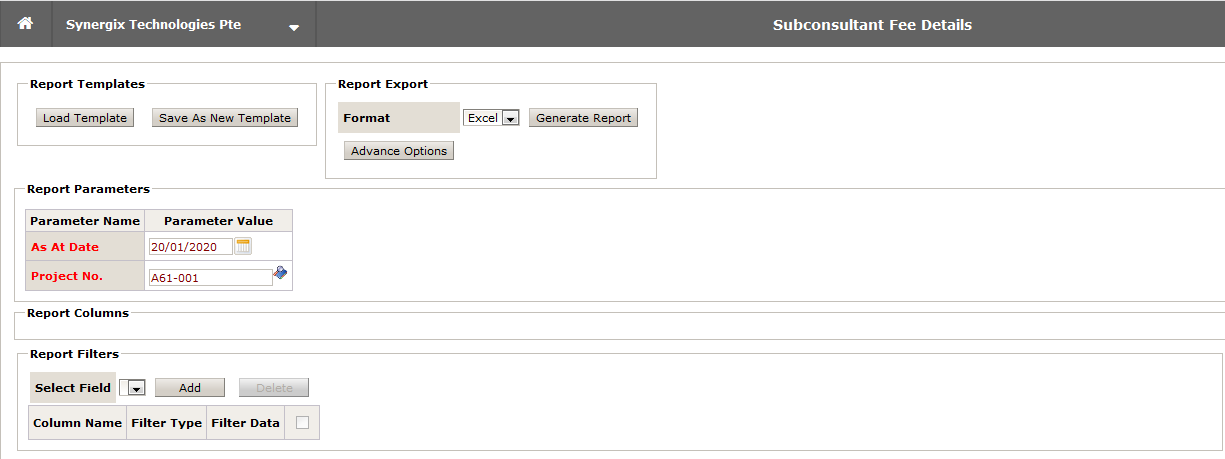1225x459 pixels.
Task: Click into the Project No. input field
Action: [x=210, y=278]
